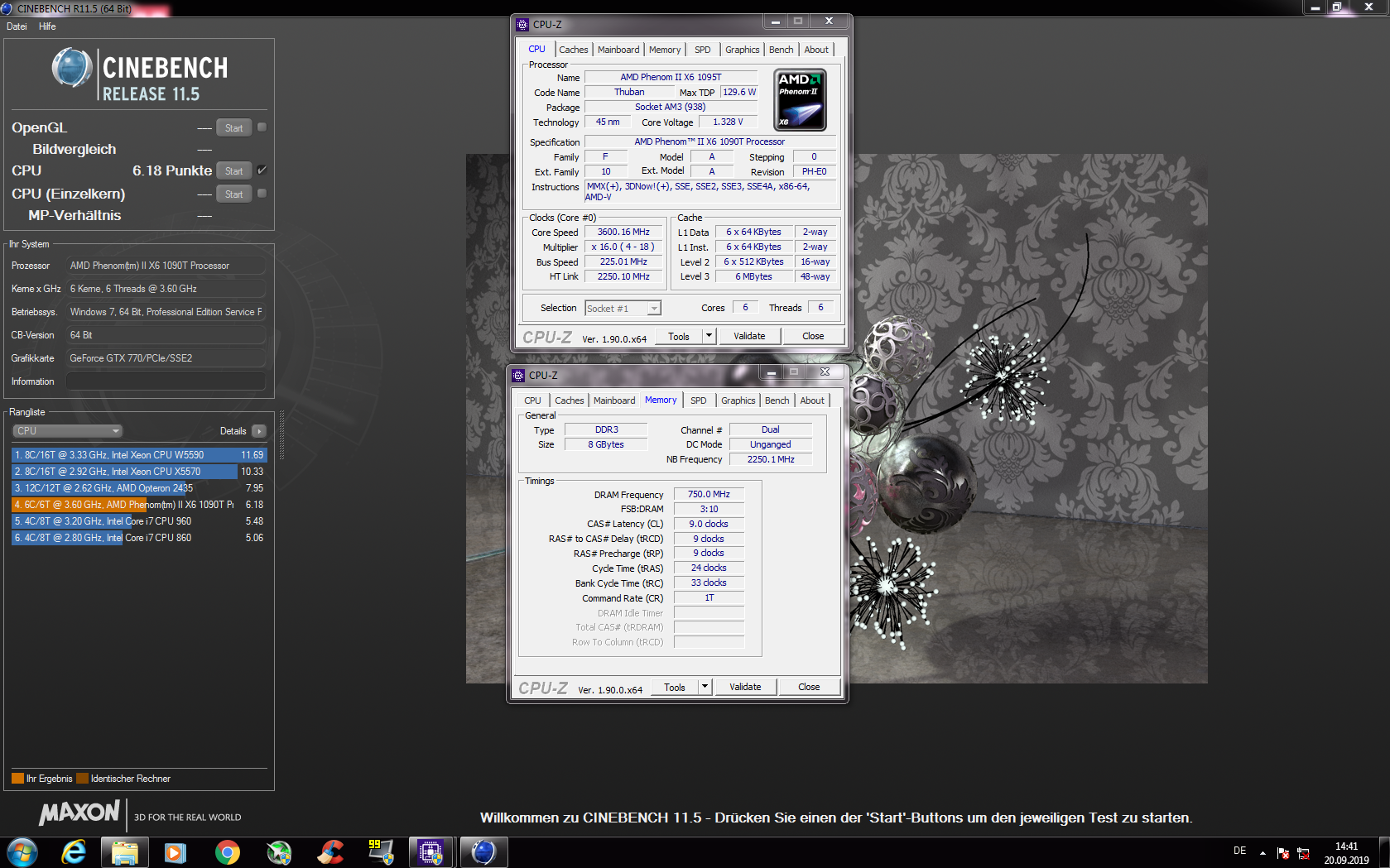This screenshot has width=1390, height=868.
Task: Switch to CPU-Z taskbar icon
Action: (x=430, y=851)
